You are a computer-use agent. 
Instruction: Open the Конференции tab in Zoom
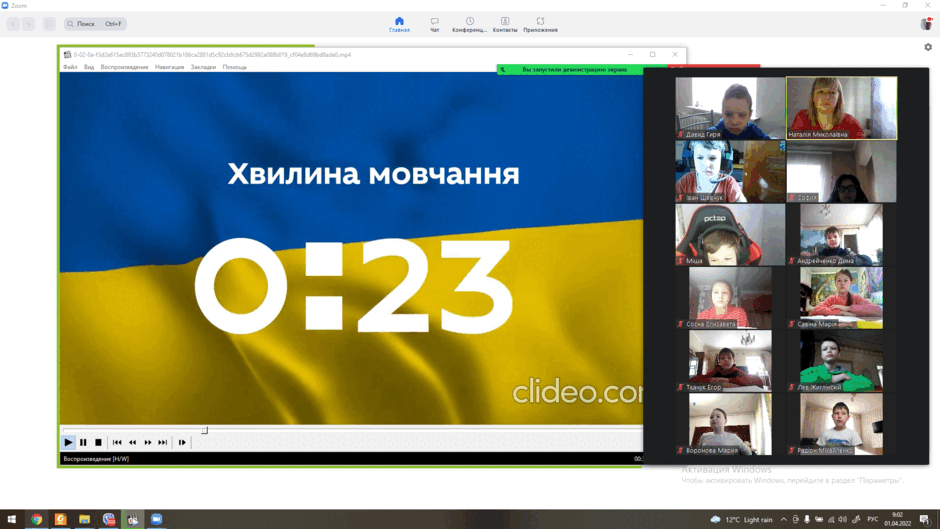click(x=469, y=24)
